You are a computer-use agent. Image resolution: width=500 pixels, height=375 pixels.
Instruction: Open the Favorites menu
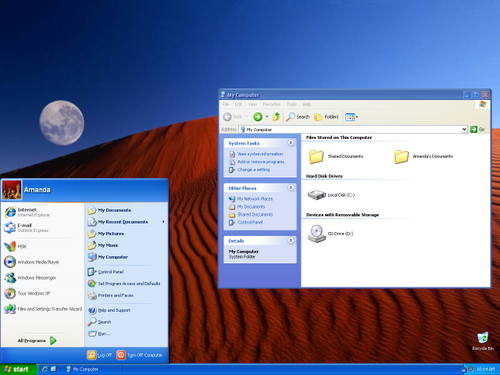pyautogui.click(x=272, y=104)
